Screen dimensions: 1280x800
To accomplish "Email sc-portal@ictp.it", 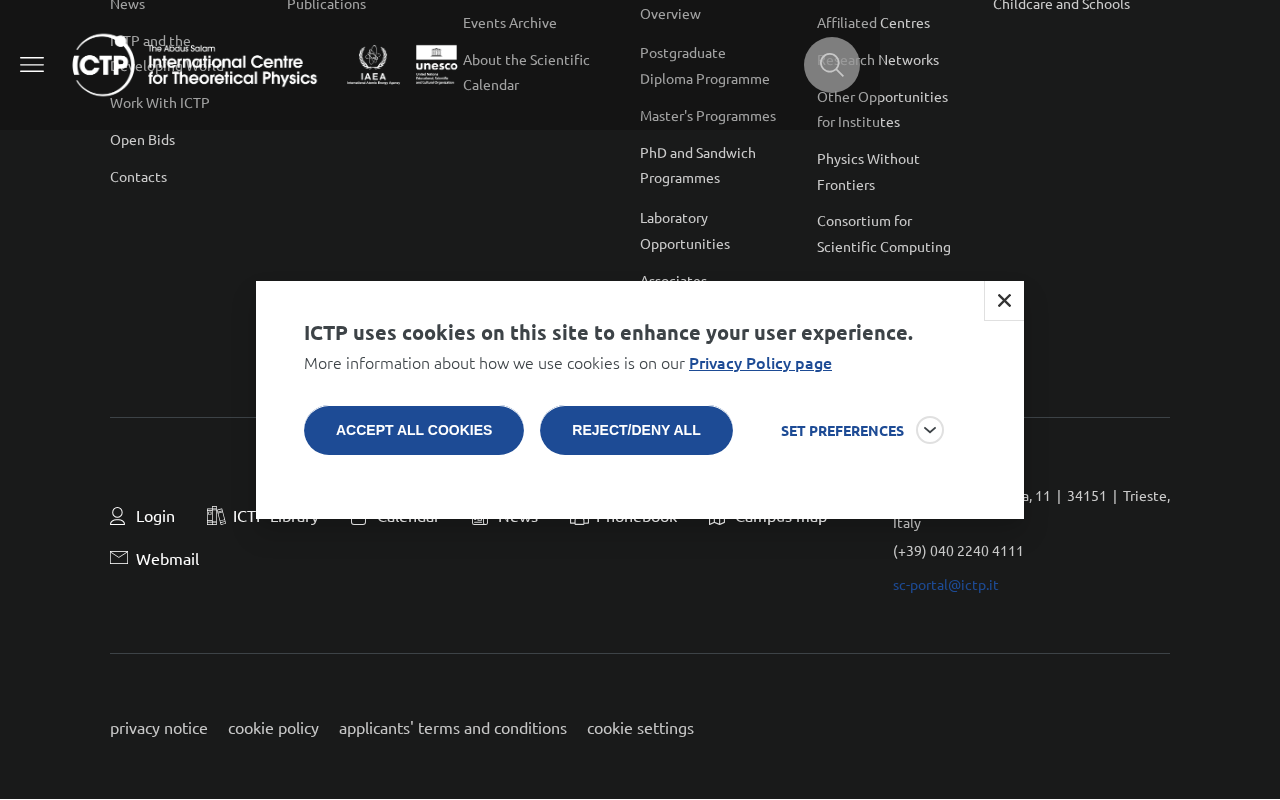I will (x=946, y=585).
